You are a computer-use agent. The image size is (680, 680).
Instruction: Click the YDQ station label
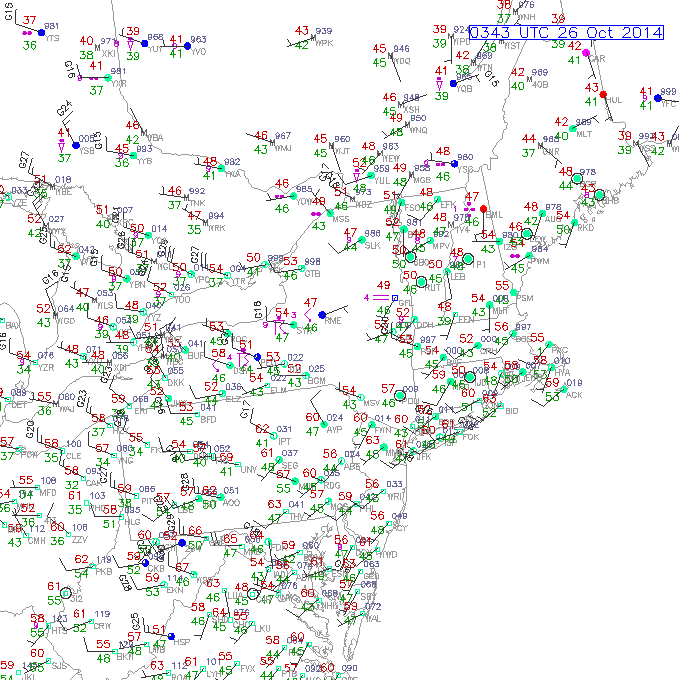(x=402, y=61)
